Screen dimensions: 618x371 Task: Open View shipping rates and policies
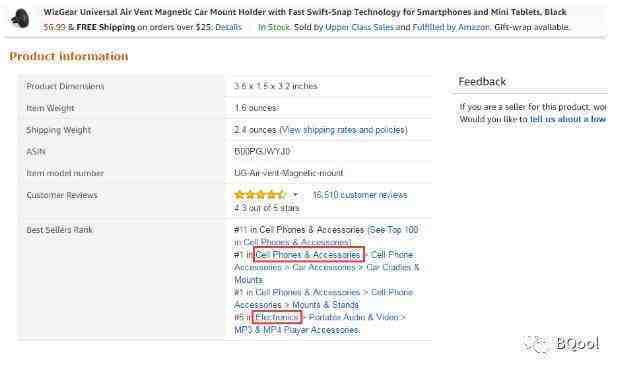click(343, 130)
